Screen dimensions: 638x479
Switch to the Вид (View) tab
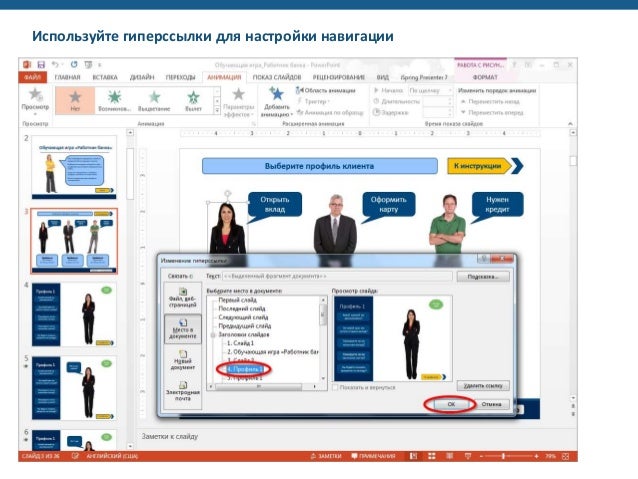(382, 77)
